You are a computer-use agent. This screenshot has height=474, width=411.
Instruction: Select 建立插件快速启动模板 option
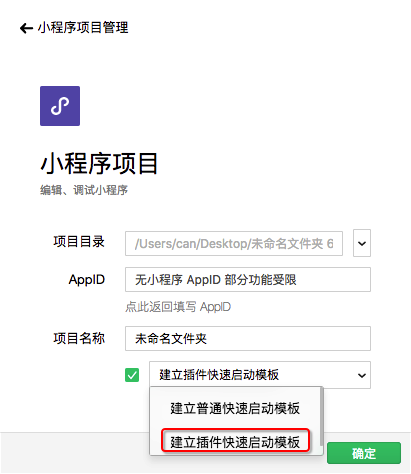[236, 441]
